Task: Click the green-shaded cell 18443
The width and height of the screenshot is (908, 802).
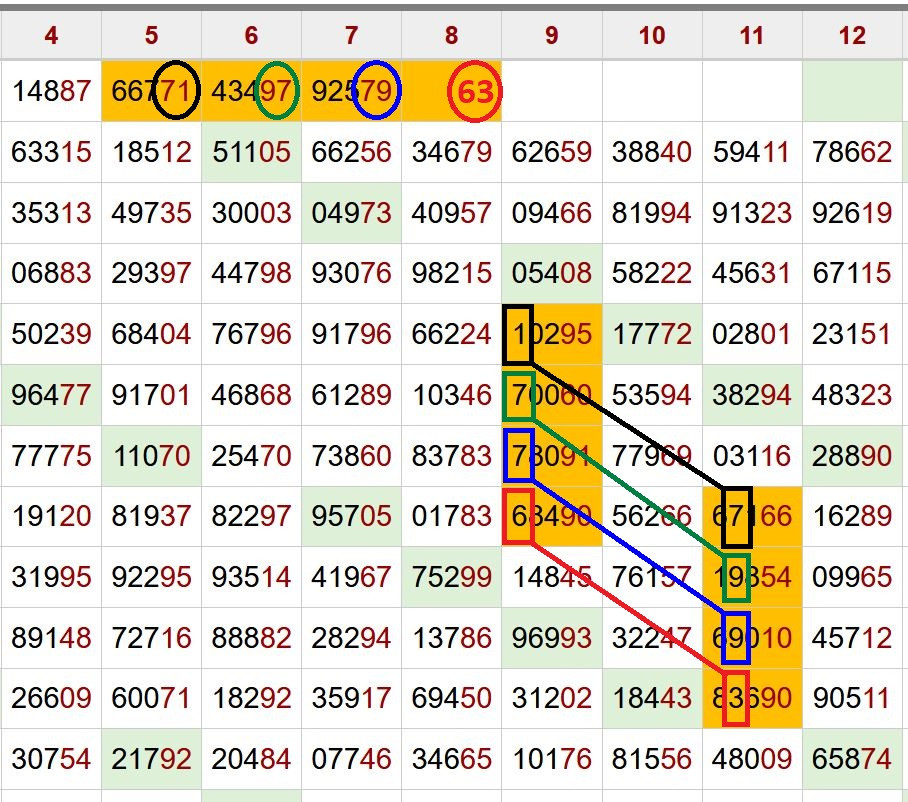Action: (652, 698)
